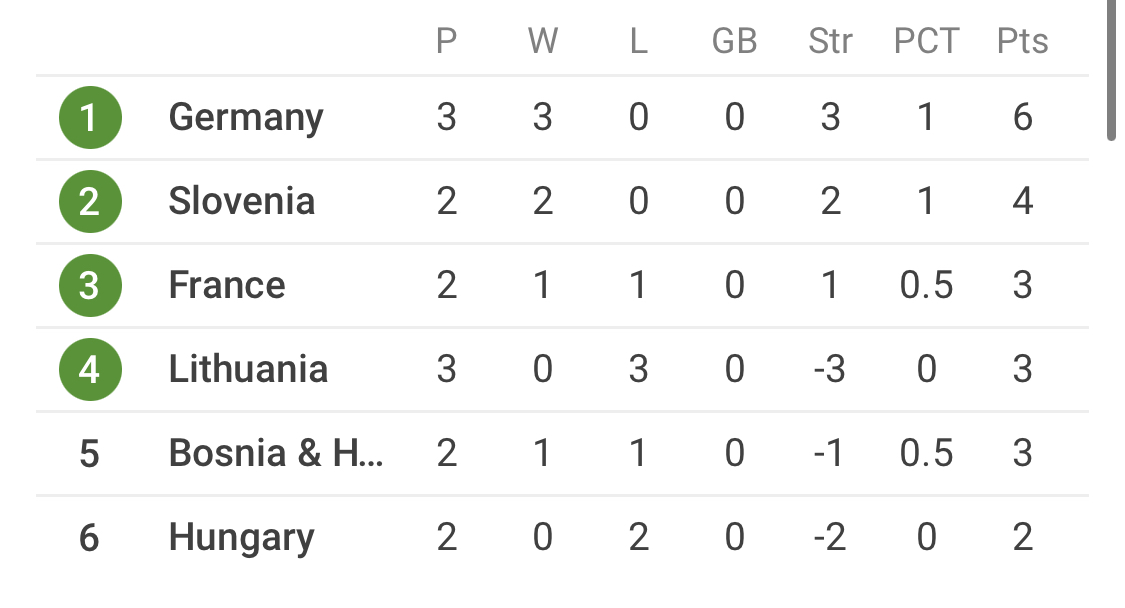Click the GB column header
Image resolution: width=1125 pixels, height=608 pixels.
click(734, 42)
